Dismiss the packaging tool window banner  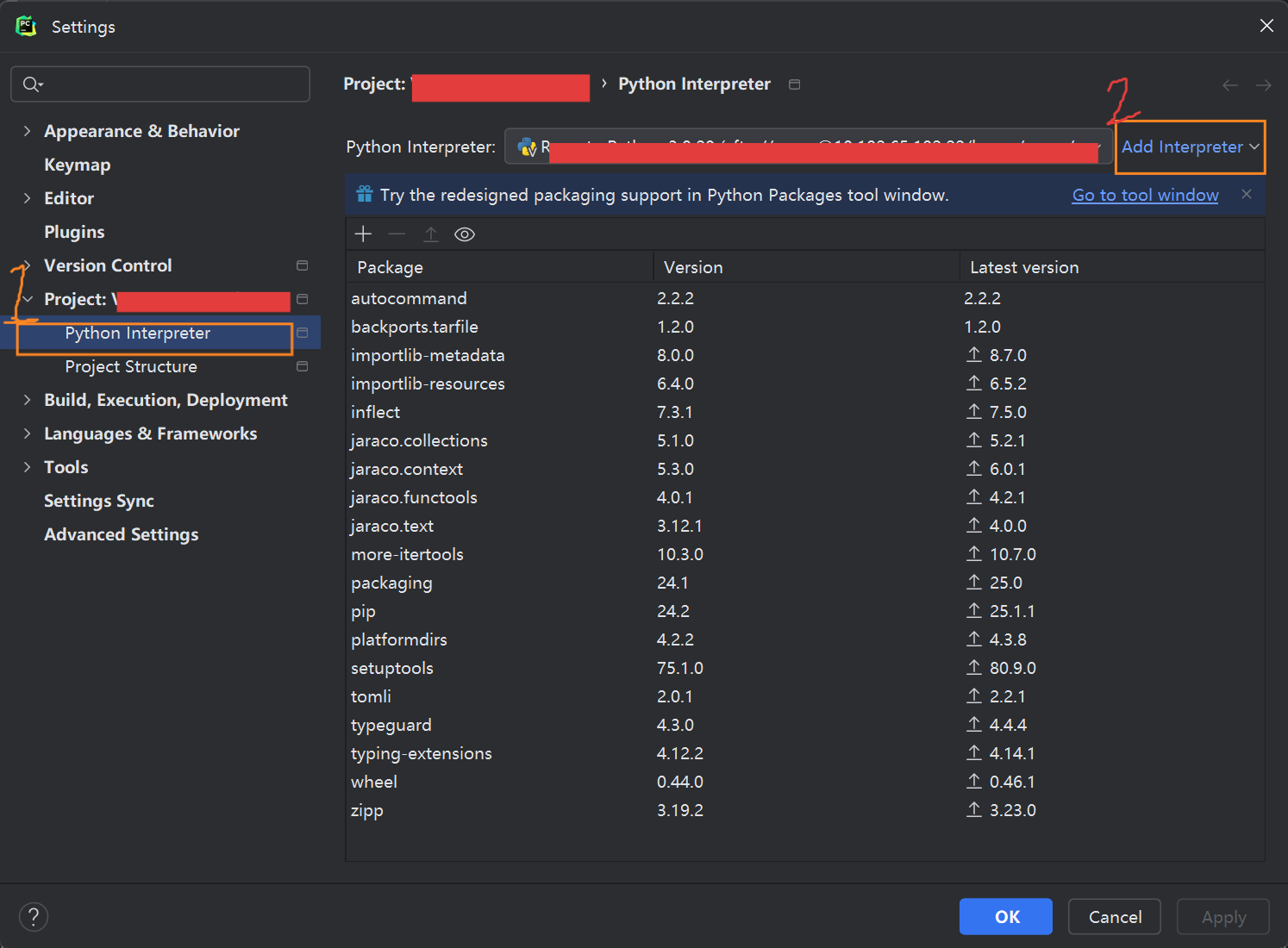[1247, 194]
